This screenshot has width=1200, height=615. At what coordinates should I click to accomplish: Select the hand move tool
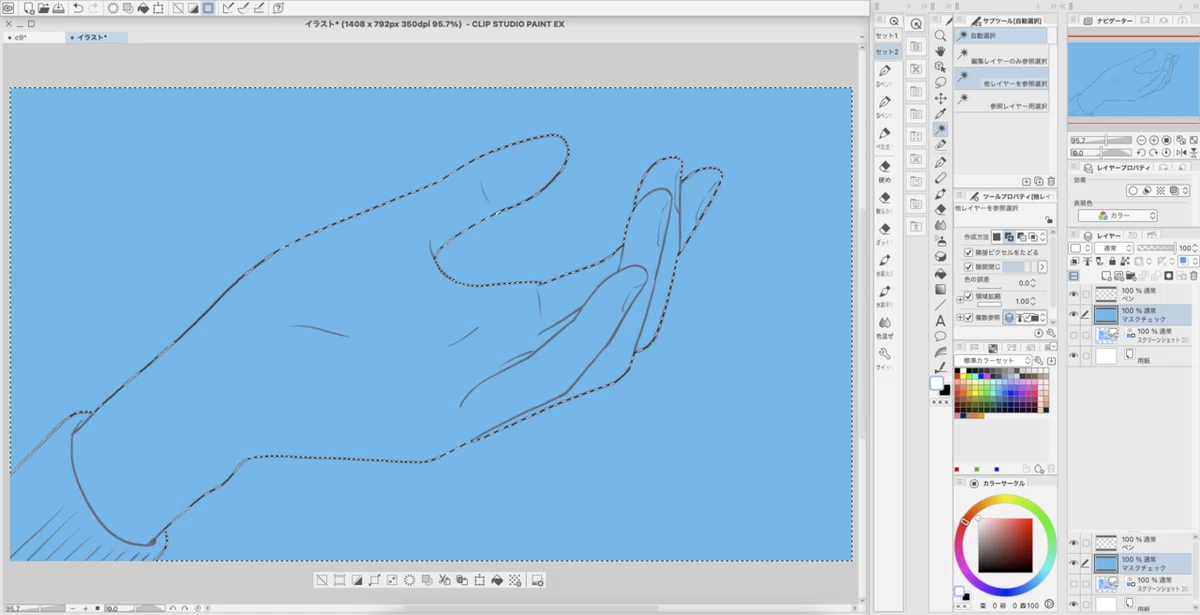coord(940,51)
